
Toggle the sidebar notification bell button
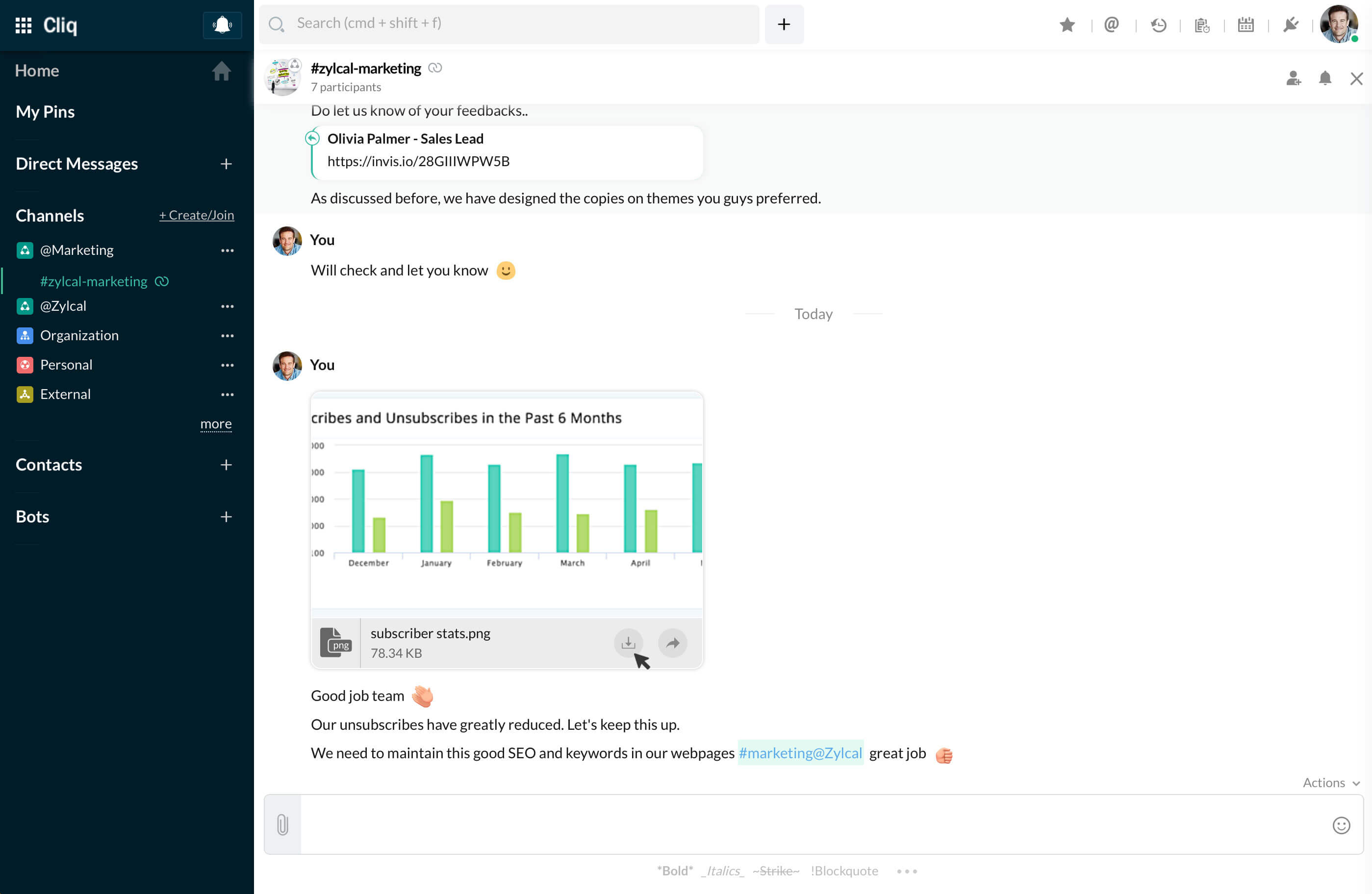[222, 25]
